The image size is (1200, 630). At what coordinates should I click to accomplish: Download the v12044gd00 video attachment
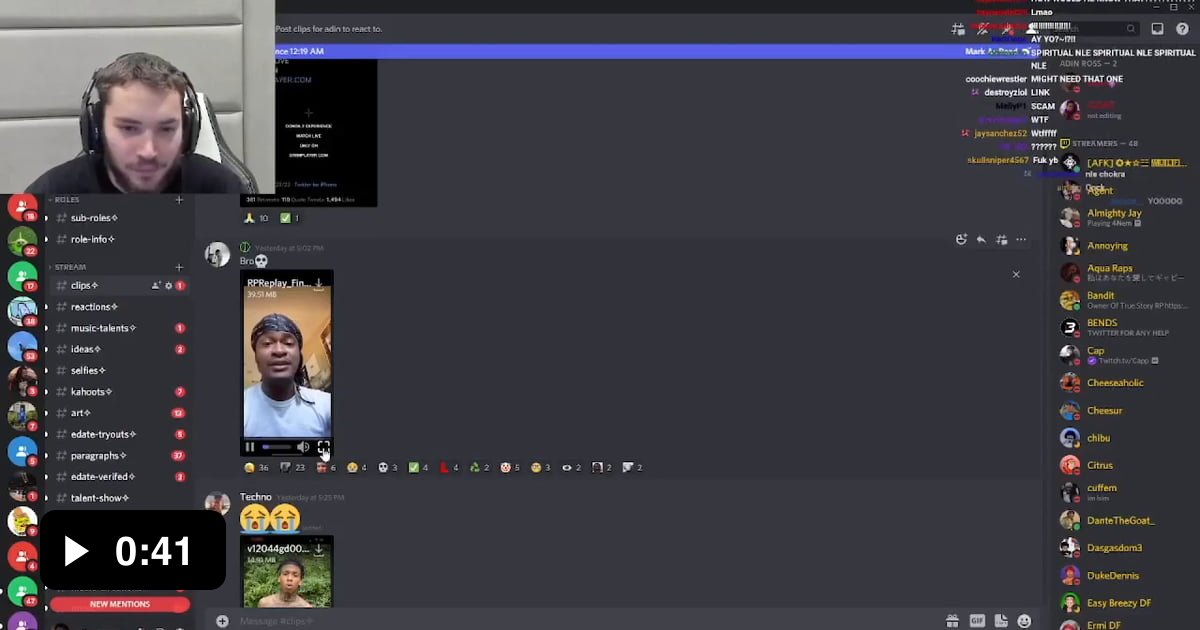pyautogui.click(x=319, y=549)
